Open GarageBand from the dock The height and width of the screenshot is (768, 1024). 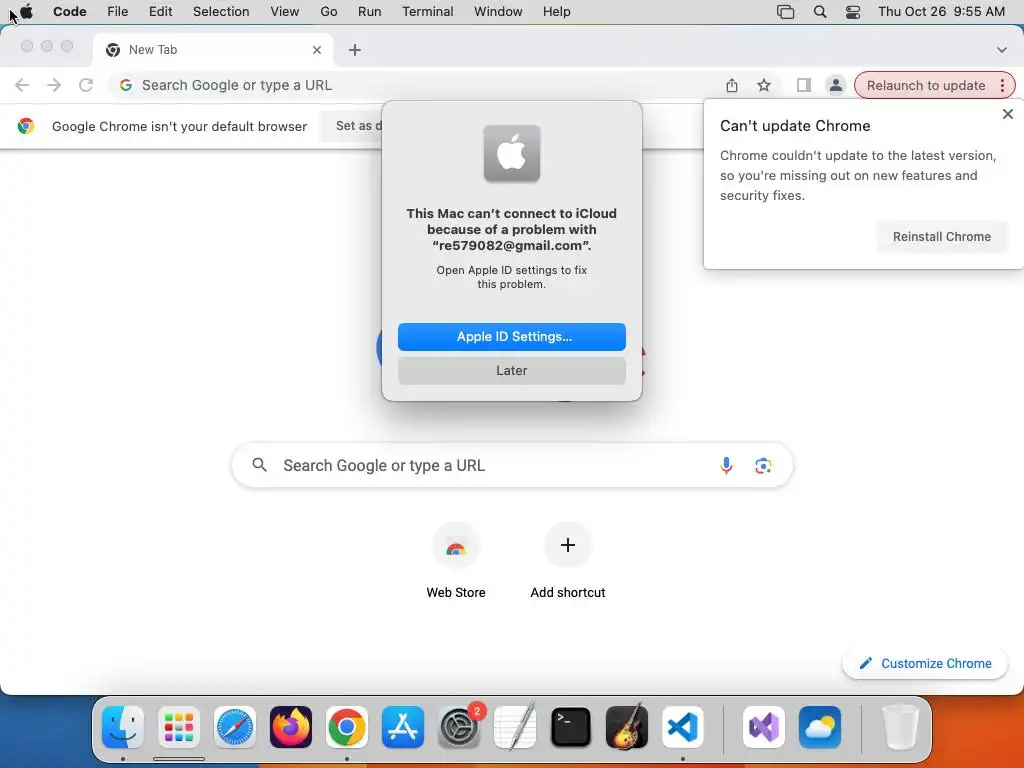pos(627,727)
